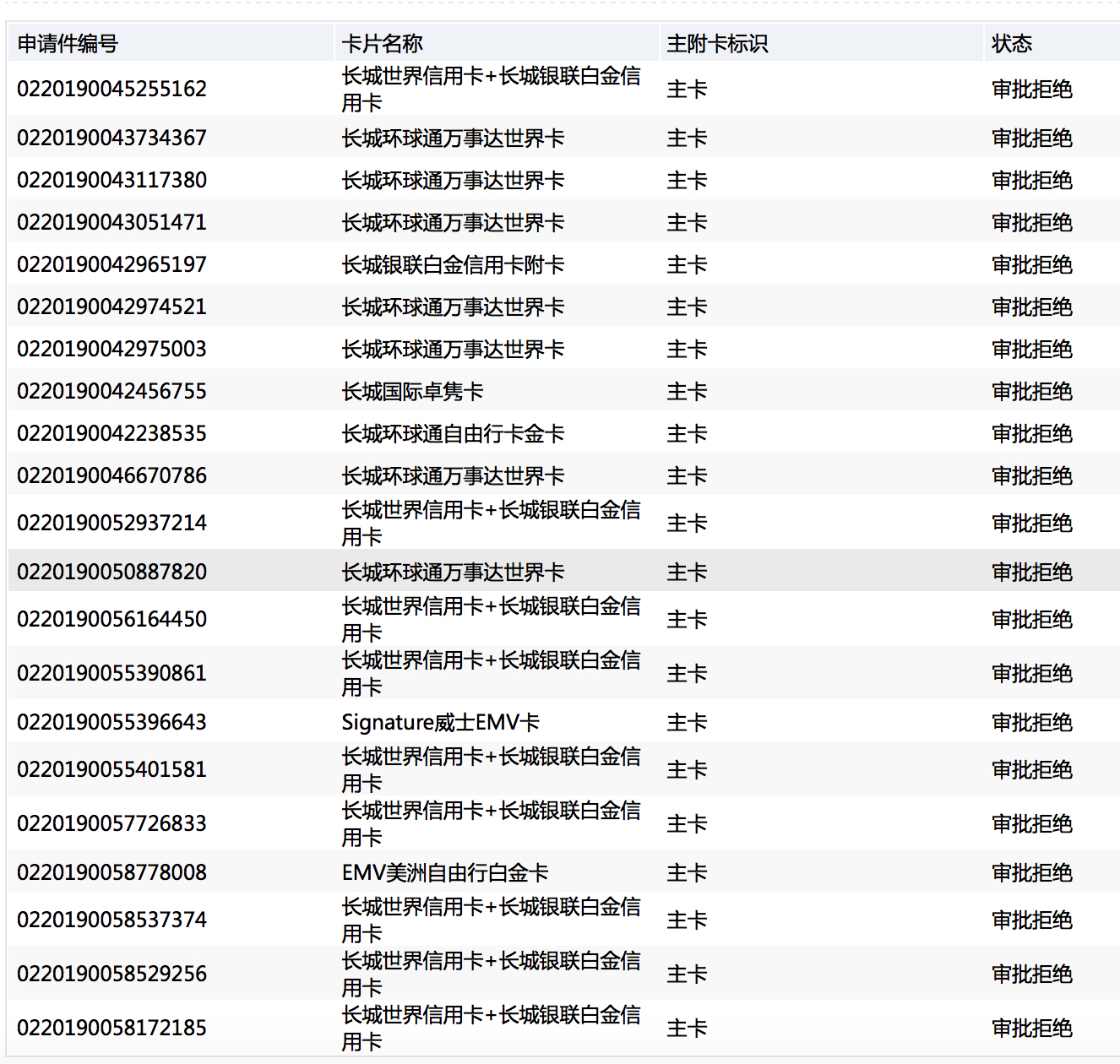Click 主卡 in the row for 0220190042965197
Viewport: 1120px width, 1064px height.
coord(687,264)
